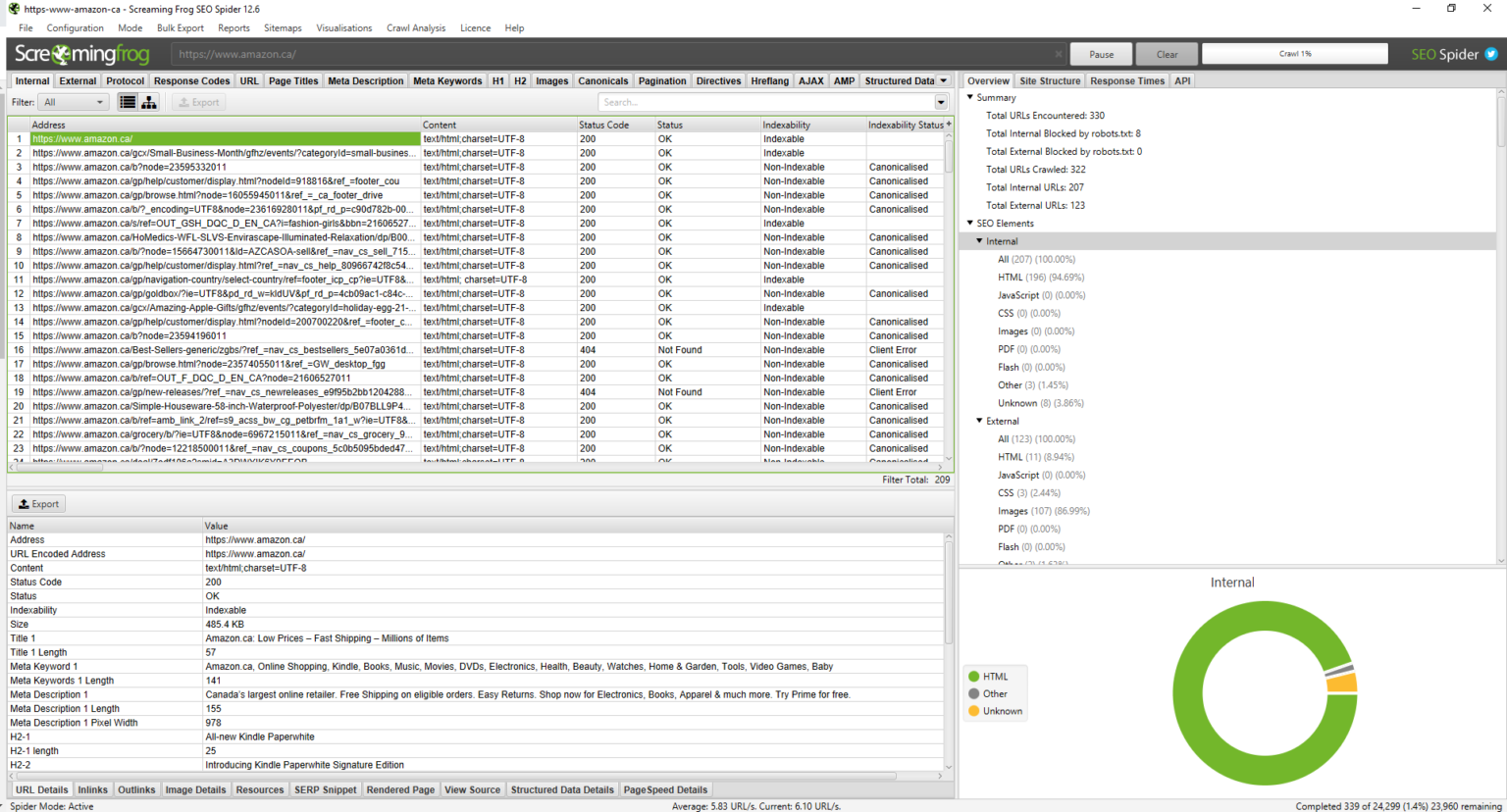Image resolution: width=1507 pixels, height=812 pixels.
Task: Open the Site Structure tab
Action: click(1049, 81)
